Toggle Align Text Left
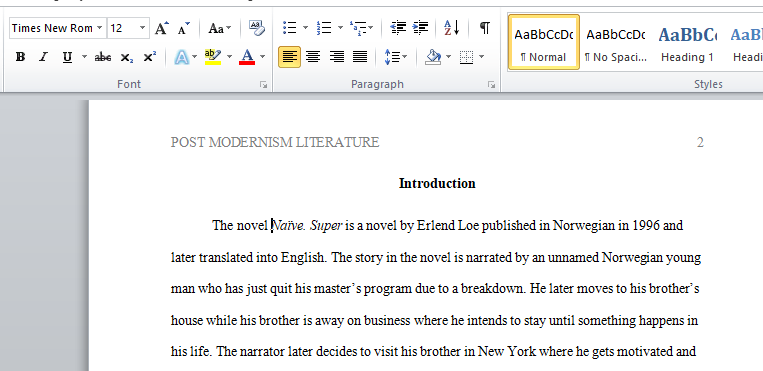This screenshot has width=763, height=371. pyautogui.click(x=290, y=57)
